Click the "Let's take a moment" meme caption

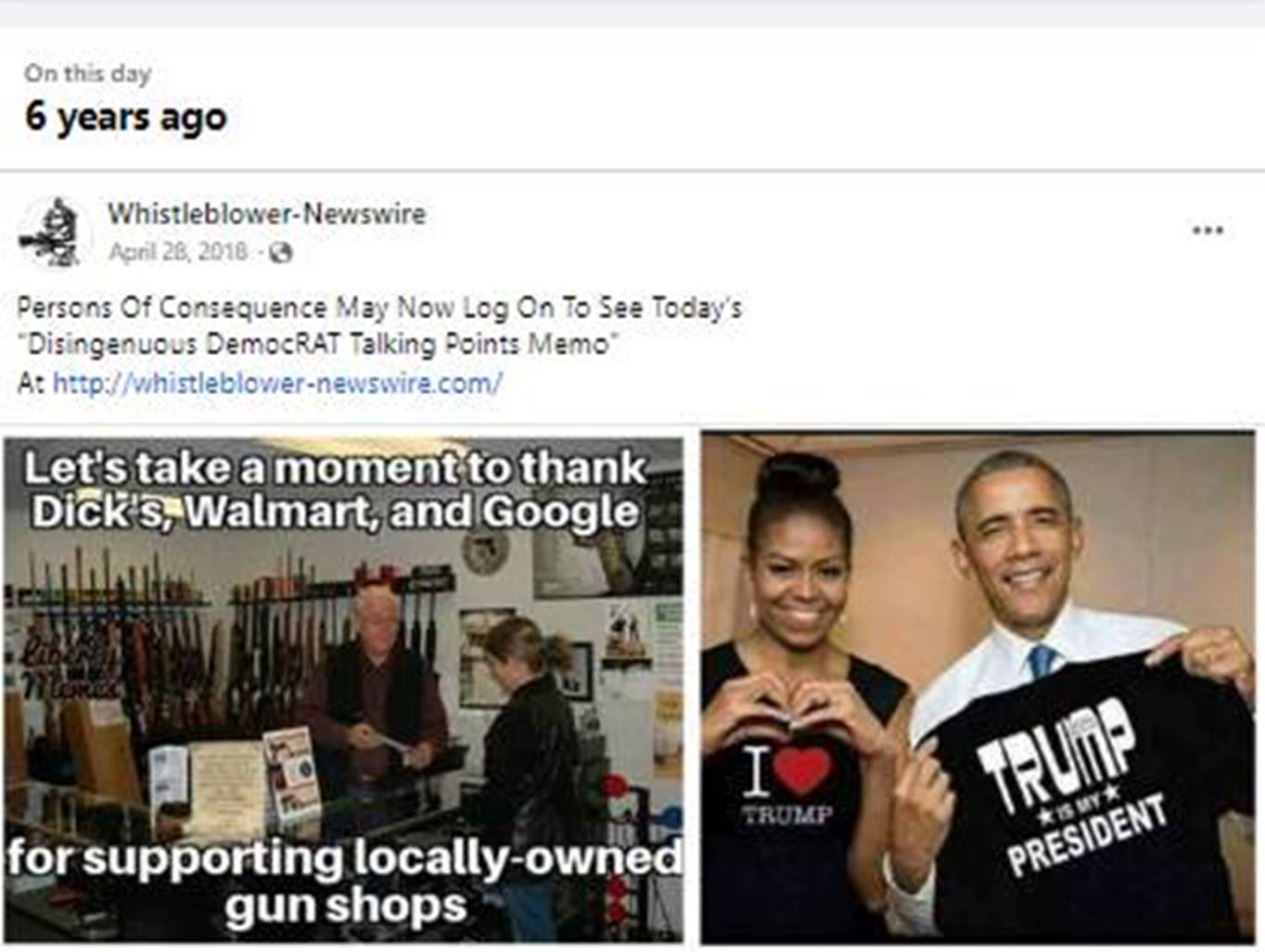pyautogui.click(x=336, y=489)
